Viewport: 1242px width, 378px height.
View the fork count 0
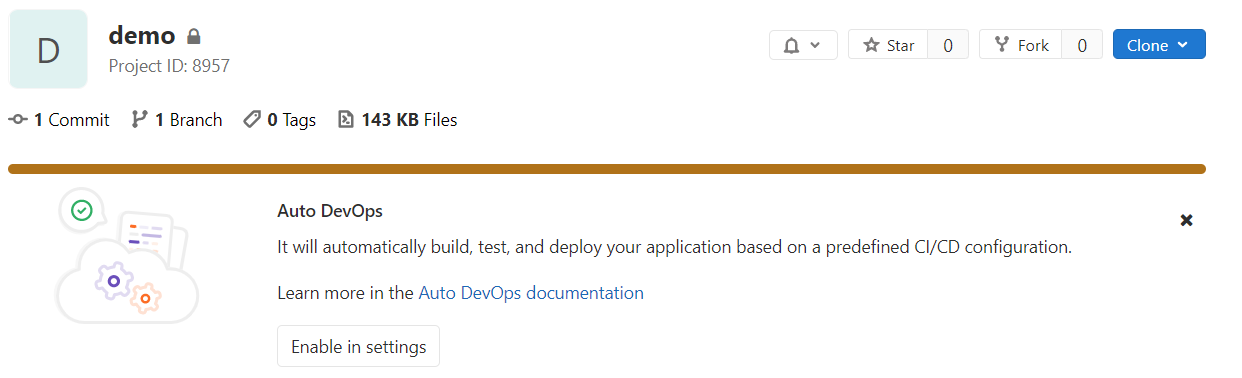click(x=1082, y=45)
